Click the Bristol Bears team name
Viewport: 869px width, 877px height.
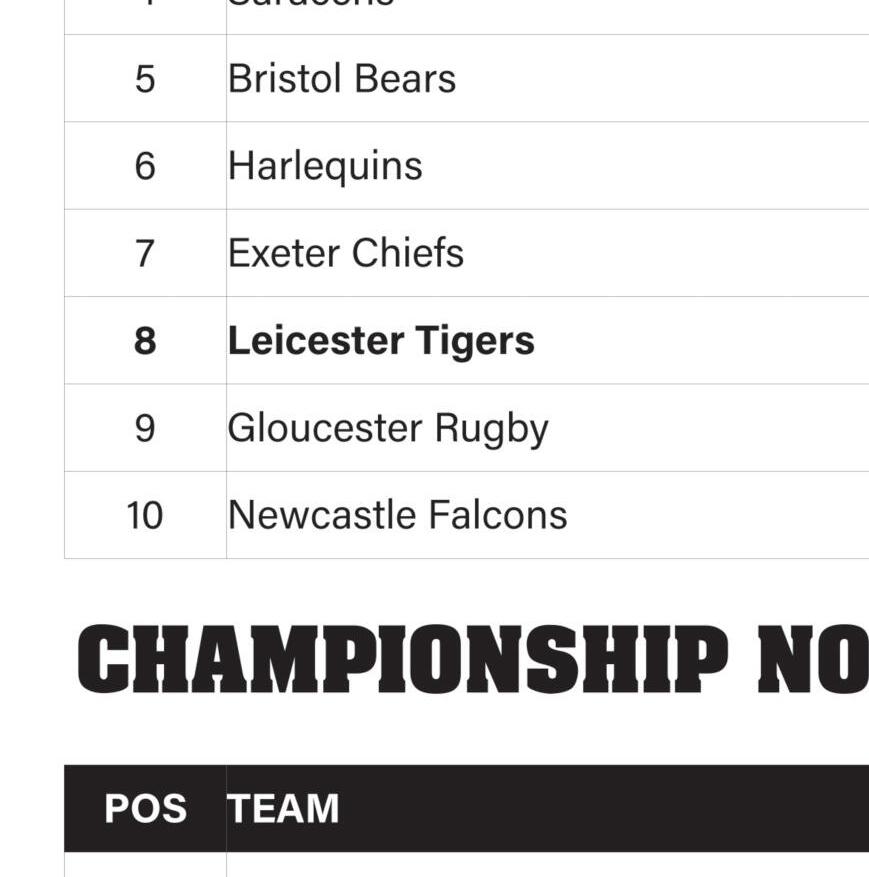pyautogui.click(x=341, y=79)
